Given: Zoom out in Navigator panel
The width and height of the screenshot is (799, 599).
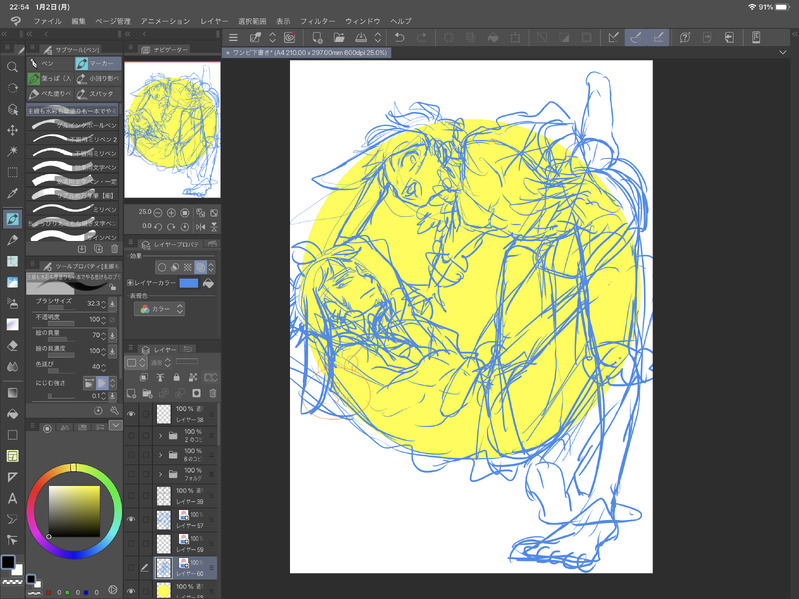Looking at the screenshot, I should pyautogui.click(x=158, y=212).
